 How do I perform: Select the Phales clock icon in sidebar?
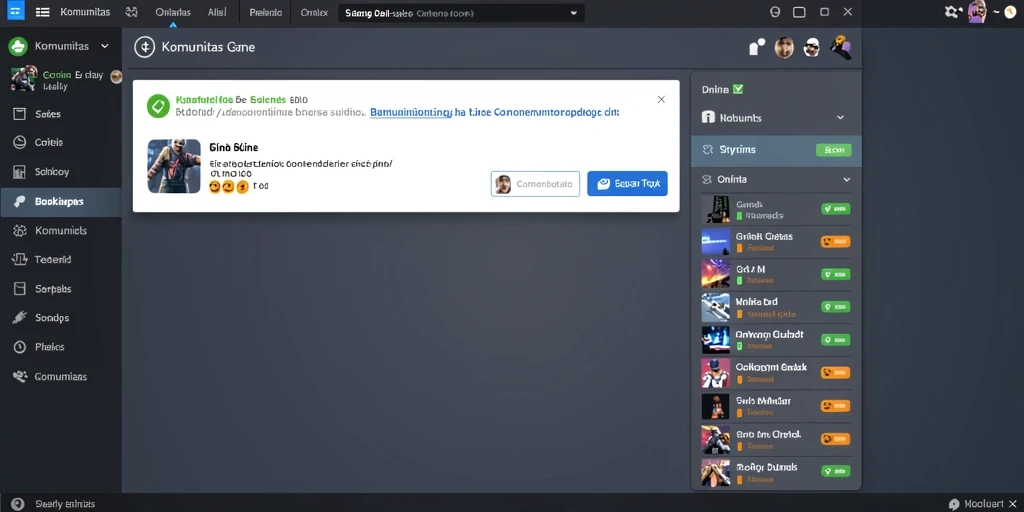(x=20, y=347)
